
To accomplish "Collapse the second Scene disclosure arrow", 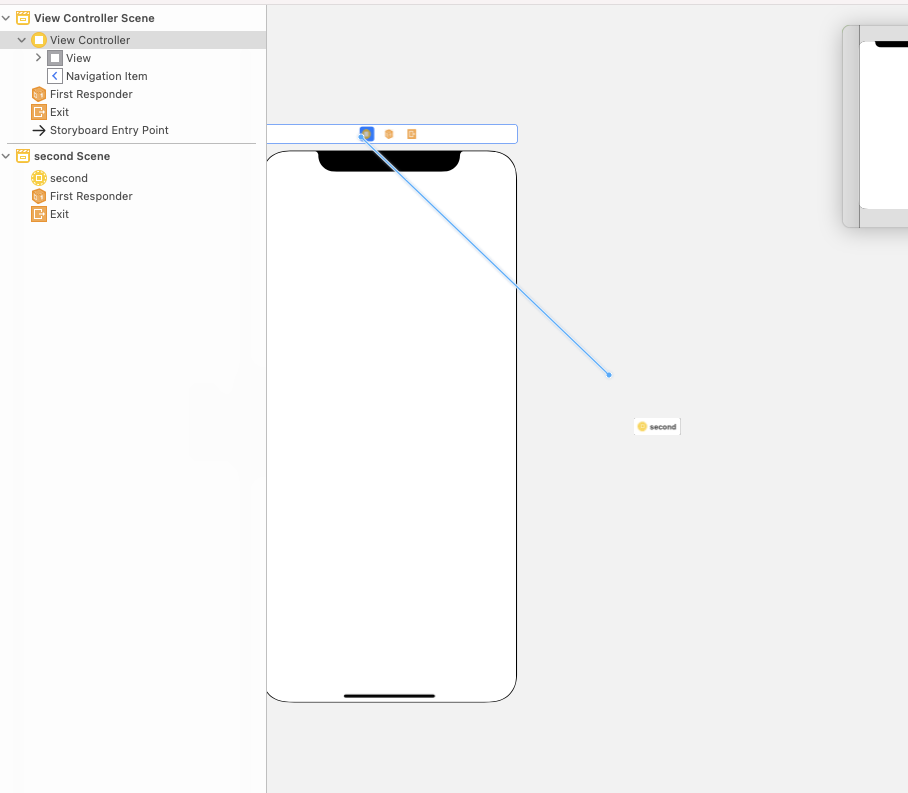I will pos(6,156).
